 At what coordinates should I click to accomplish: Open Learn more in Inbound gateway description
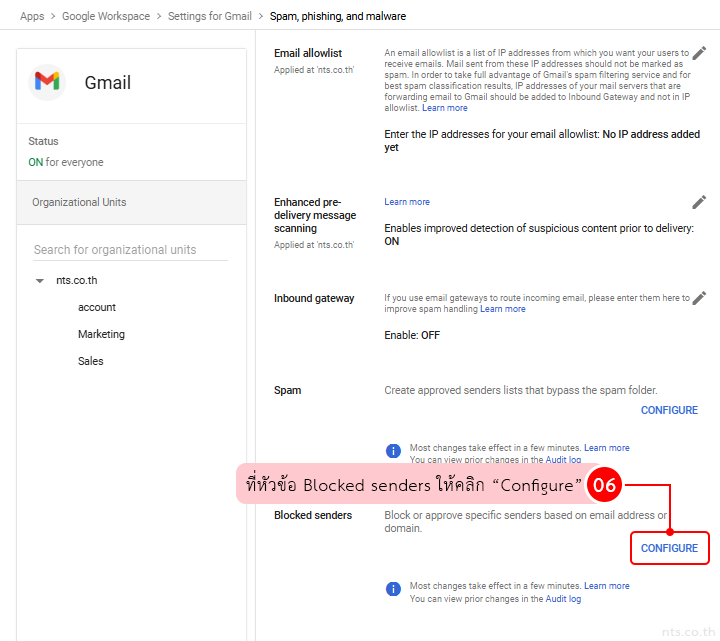[x=503, y=309]
